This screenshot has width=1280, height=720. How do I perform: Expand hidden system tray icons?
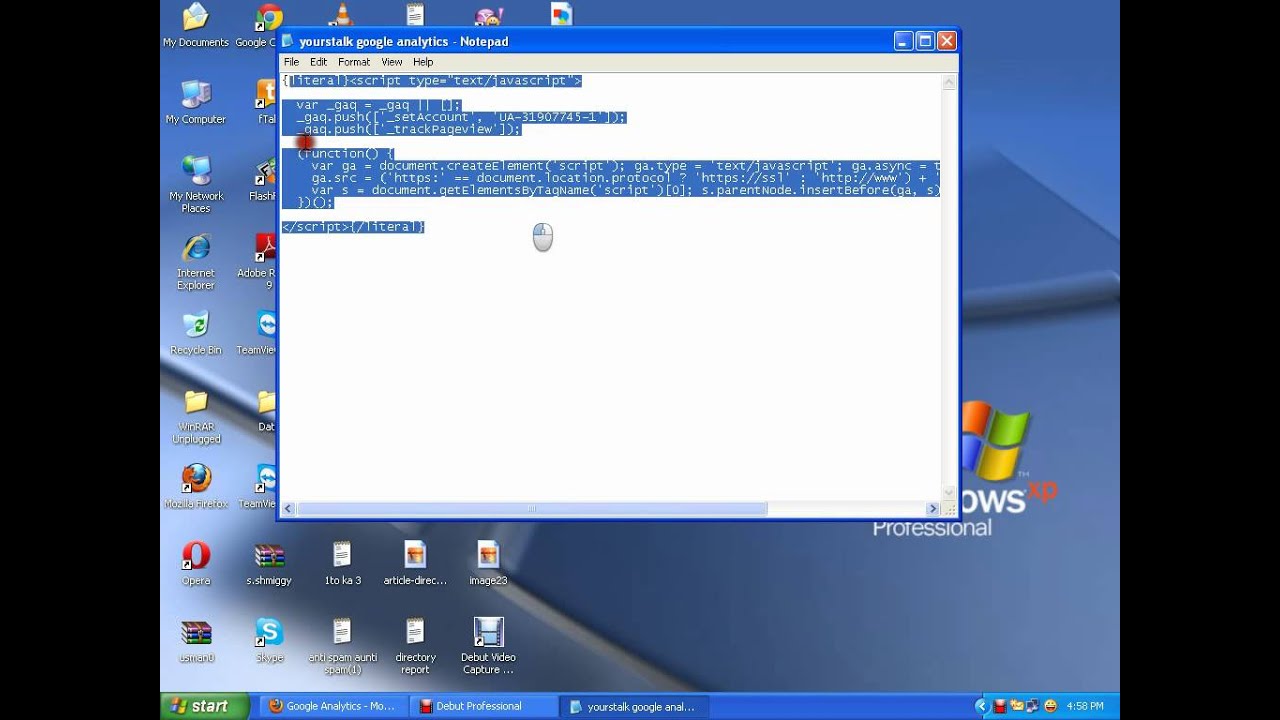coord(981,706)
